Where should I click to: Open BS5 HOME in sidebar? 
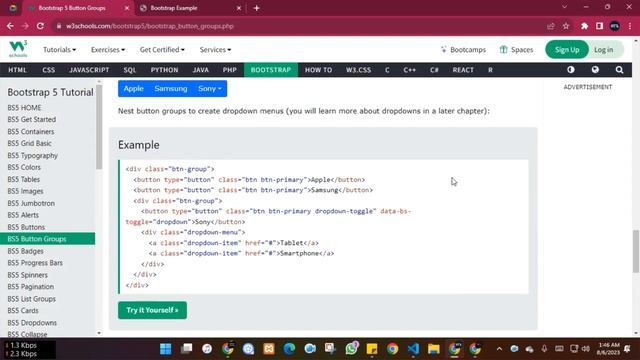(24, 108)
